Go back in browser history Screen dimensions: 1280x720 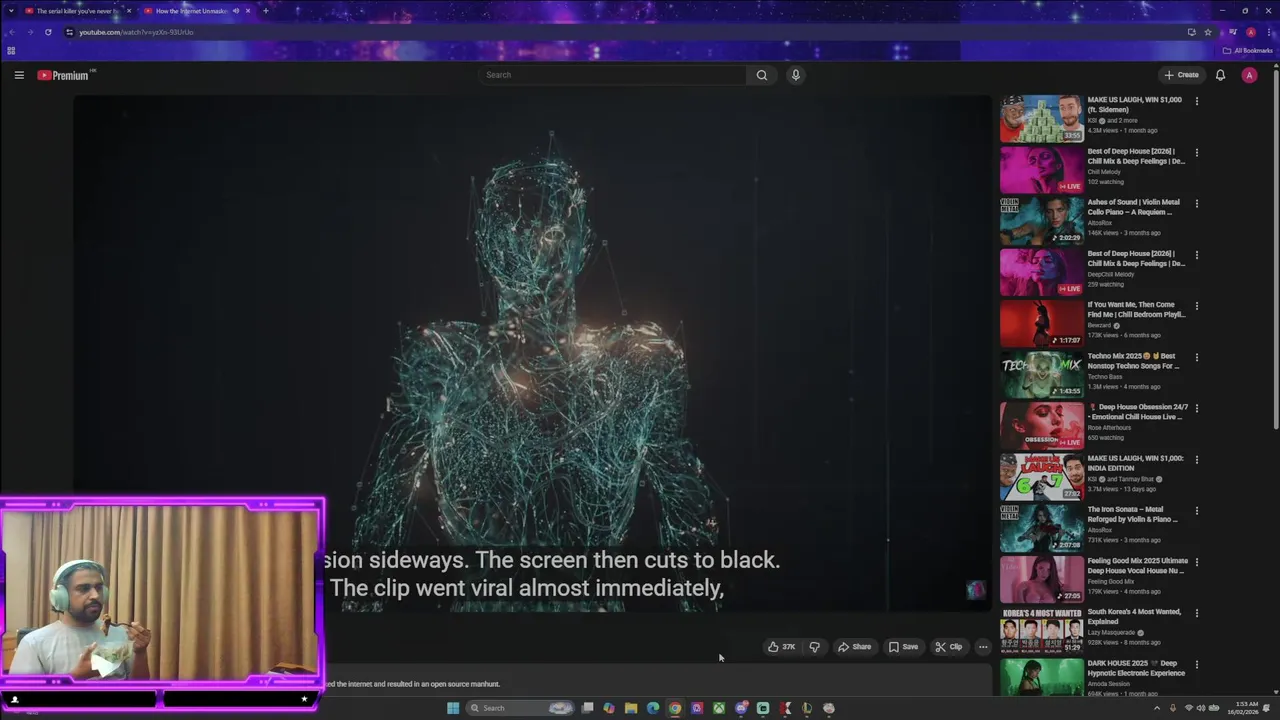click(12, 32)
